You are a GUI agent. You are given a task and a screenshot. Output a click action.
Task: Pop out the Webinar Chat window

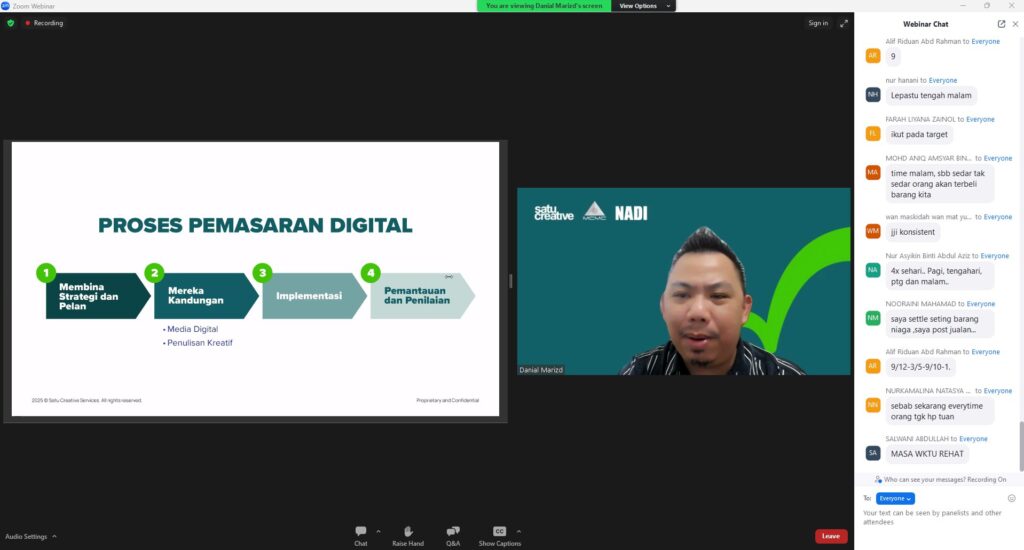1001,23
